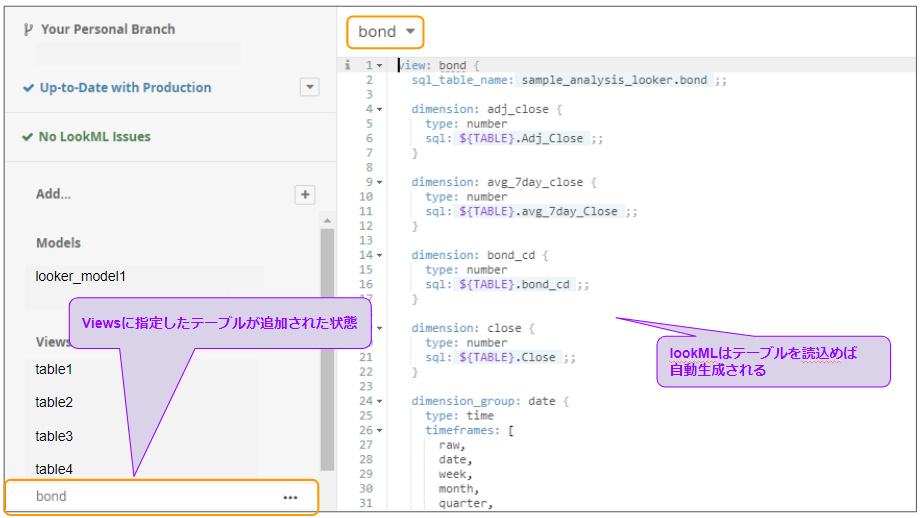The image size is (922, 518).
Task: Click ${TABLE}.bond_cd on line 16
Action: tap(515, 284)
